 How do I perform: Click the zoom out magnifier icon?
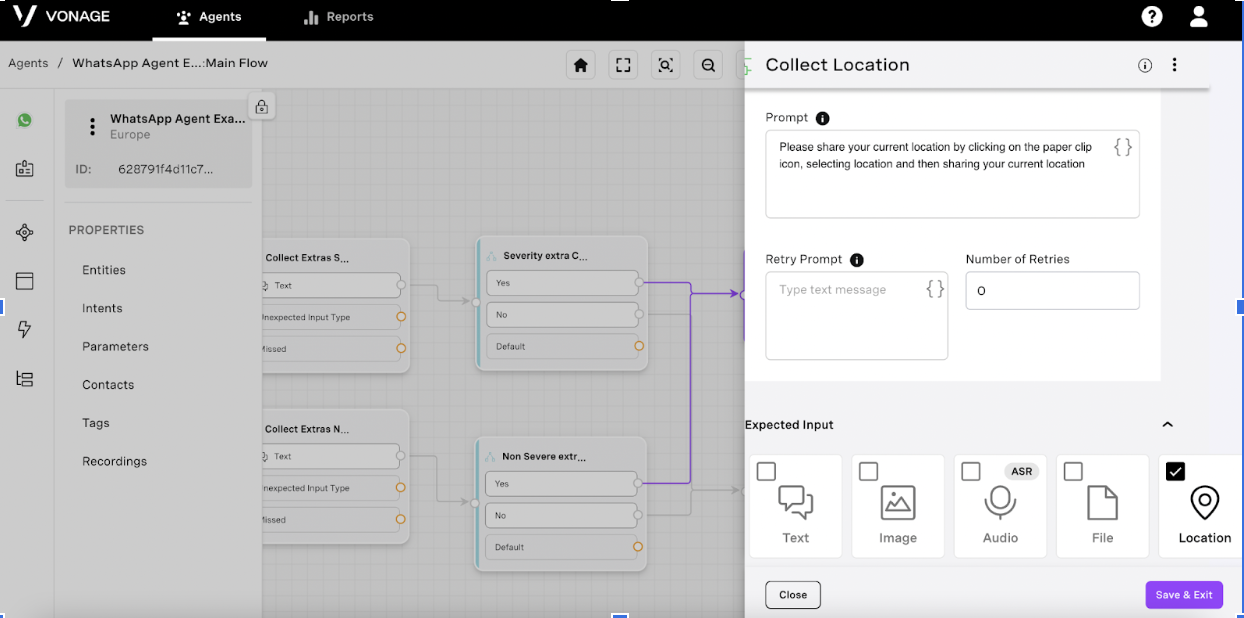708,65
